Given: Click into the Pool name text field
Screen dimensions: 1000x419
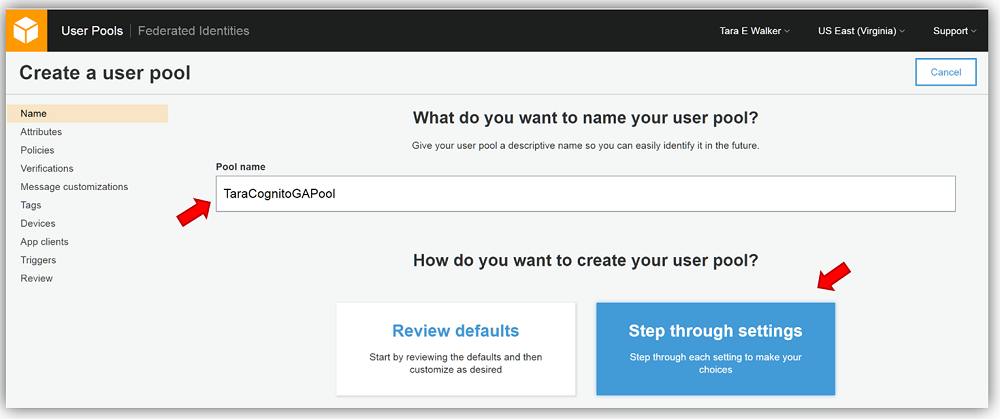Looking at the screenshot, I should pyautogui.click(x=585, y=194).
